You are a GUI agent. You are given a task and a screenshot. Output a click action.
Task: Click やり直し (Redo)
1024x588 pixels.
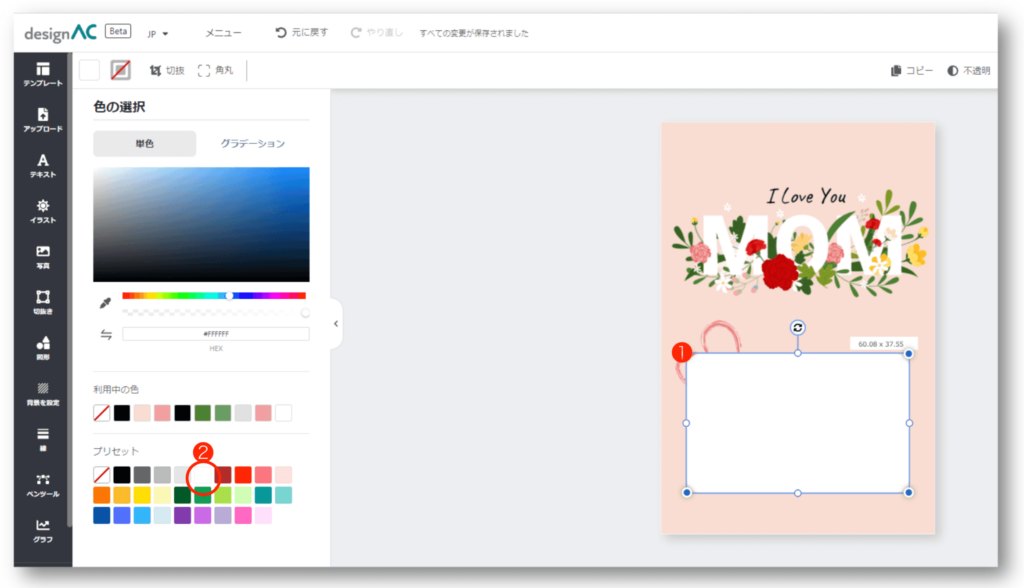pyautogui.click(x=377, y=32)
